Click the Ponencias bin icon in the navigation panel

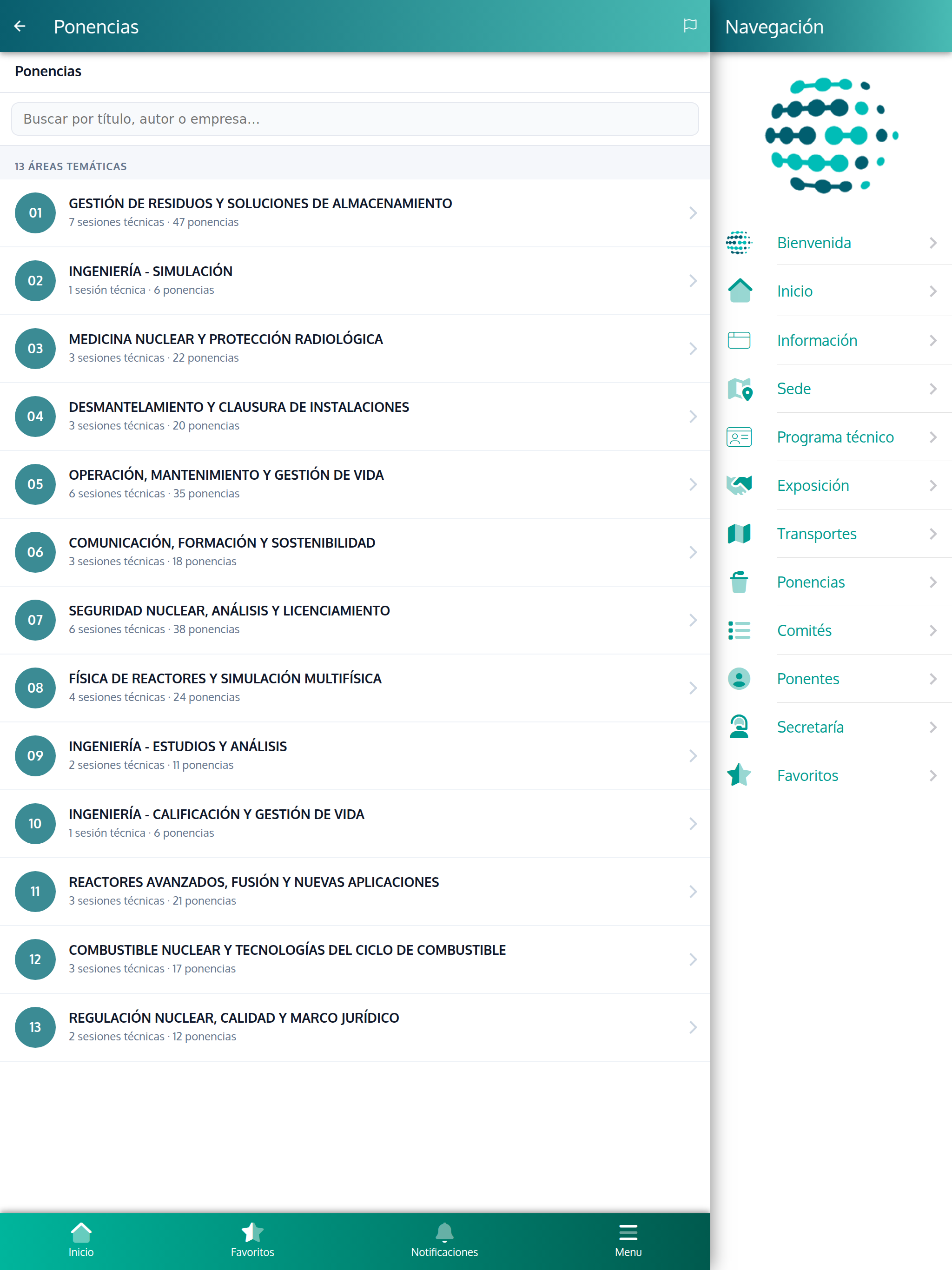pos(739,582)
